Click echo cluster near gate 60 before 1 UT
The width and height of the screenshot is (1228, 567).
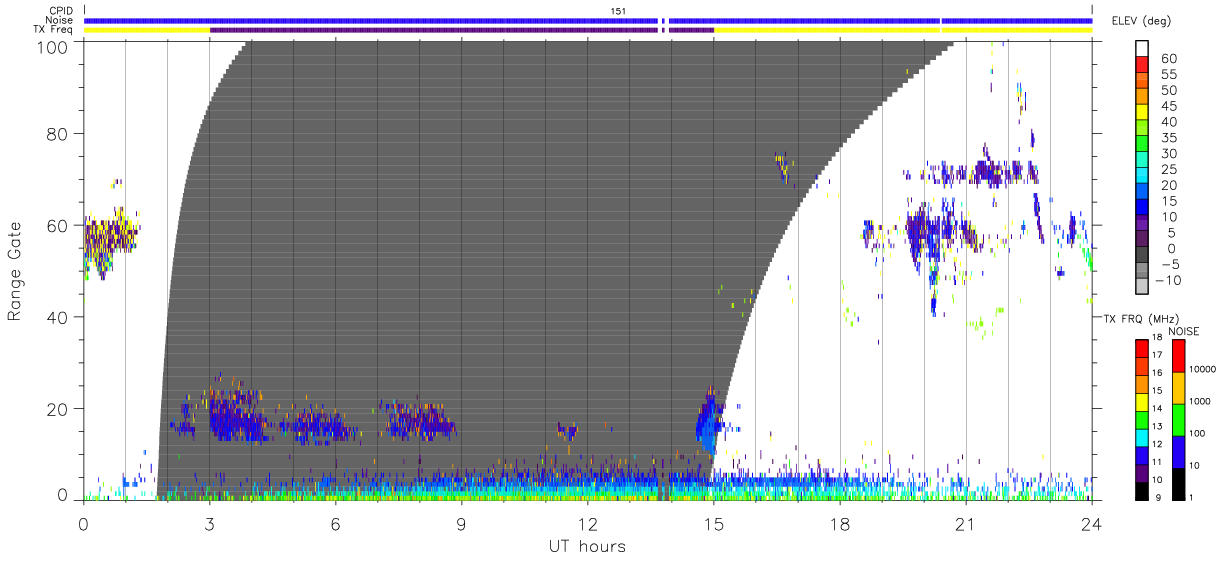pos(108,240)
